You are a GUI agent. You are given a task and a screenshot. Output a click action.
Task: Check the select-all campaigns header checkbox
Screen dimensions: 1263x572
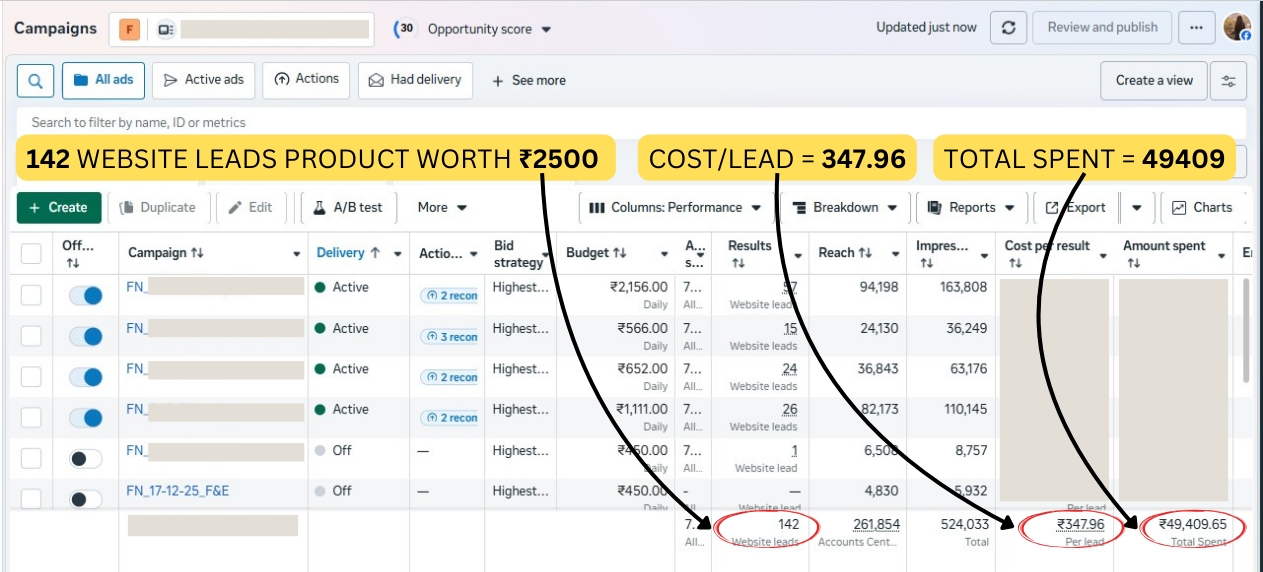pyautogui.click(x=32, y=253)
